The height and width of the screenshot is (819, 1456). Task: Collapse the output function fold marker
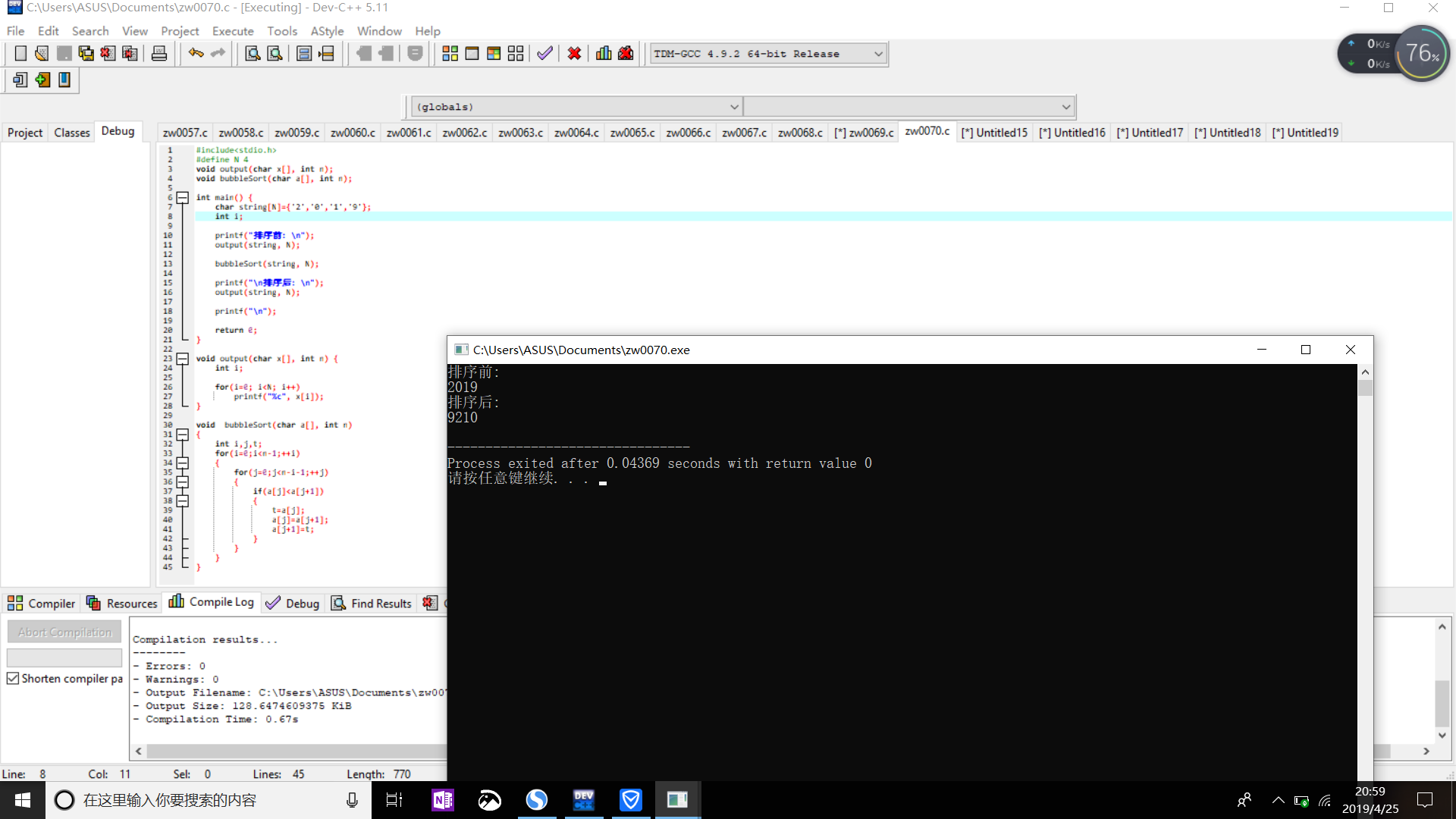click(x=183, y=359)
